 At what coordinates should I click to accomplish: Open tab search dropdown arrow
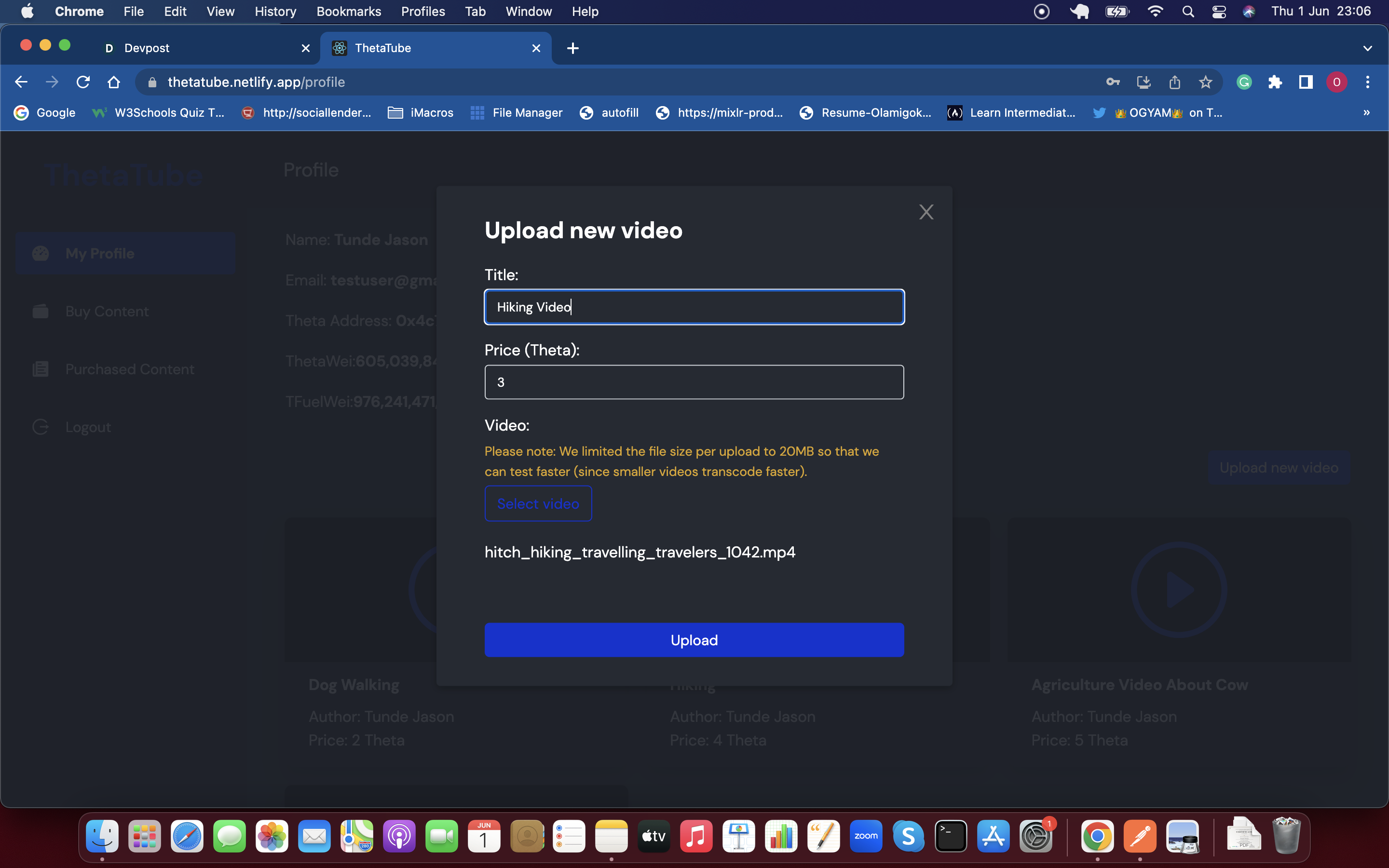[1368, 48]
